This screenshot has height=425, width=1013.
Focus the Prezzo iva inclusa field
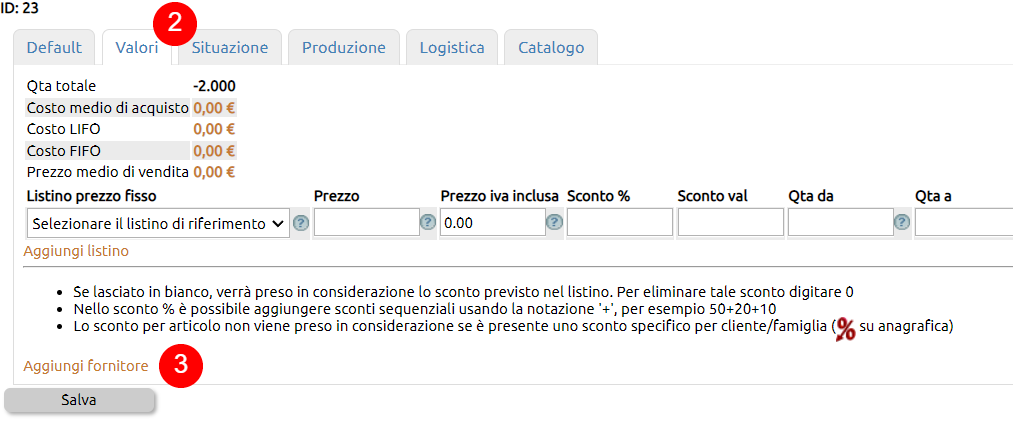(493, 223)
